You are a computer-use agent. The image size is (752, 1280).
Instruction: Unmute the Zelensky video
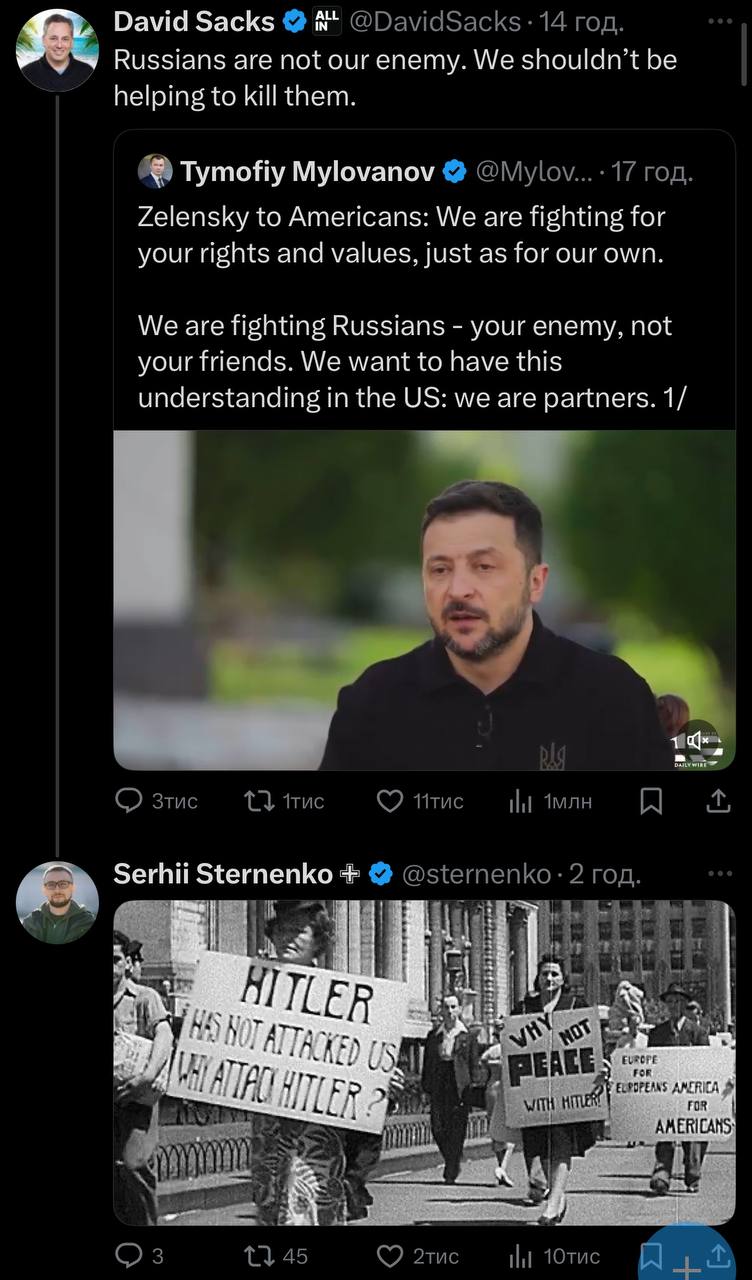tap(698, 743)
